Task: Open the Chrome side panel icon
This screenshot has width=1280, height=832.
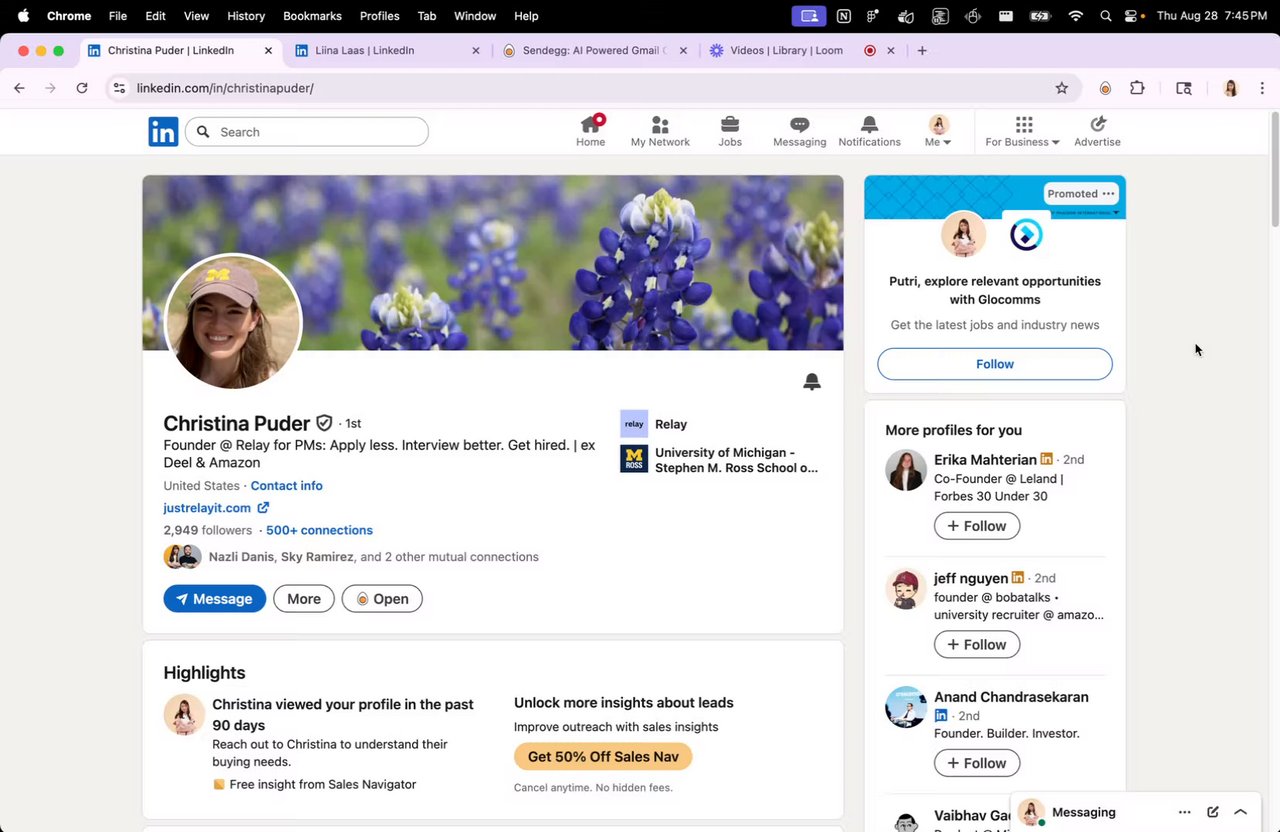Action: 1184,88
